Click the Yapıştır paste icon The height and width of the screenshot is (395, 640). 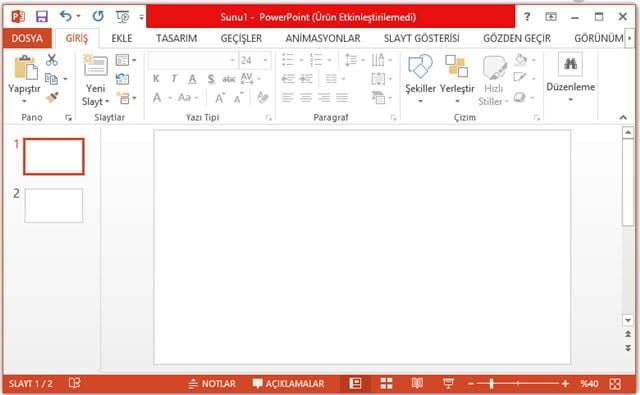pos(25,67)
